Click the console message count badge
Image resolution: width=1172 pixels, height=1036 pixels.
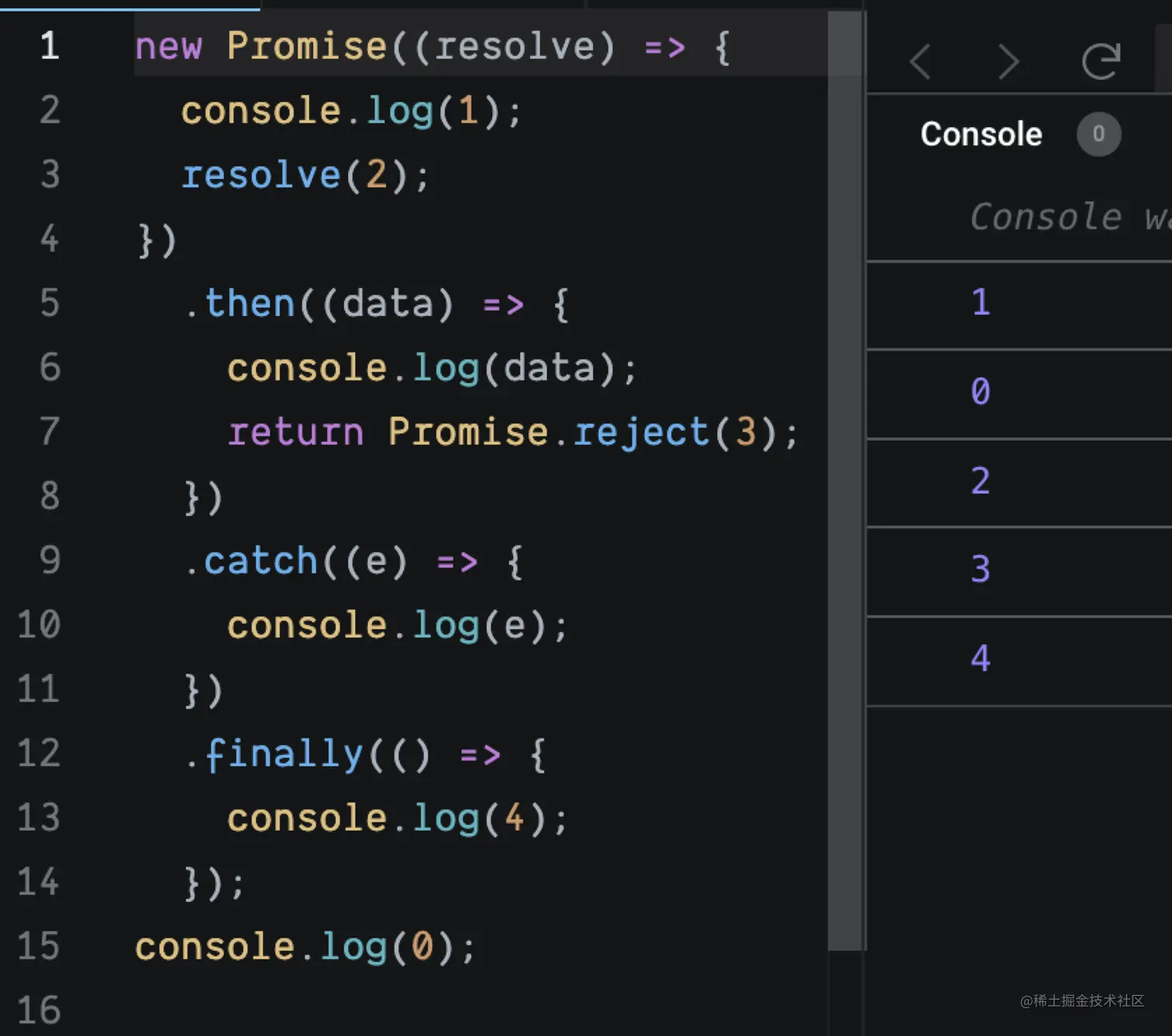coord(1098,134)
